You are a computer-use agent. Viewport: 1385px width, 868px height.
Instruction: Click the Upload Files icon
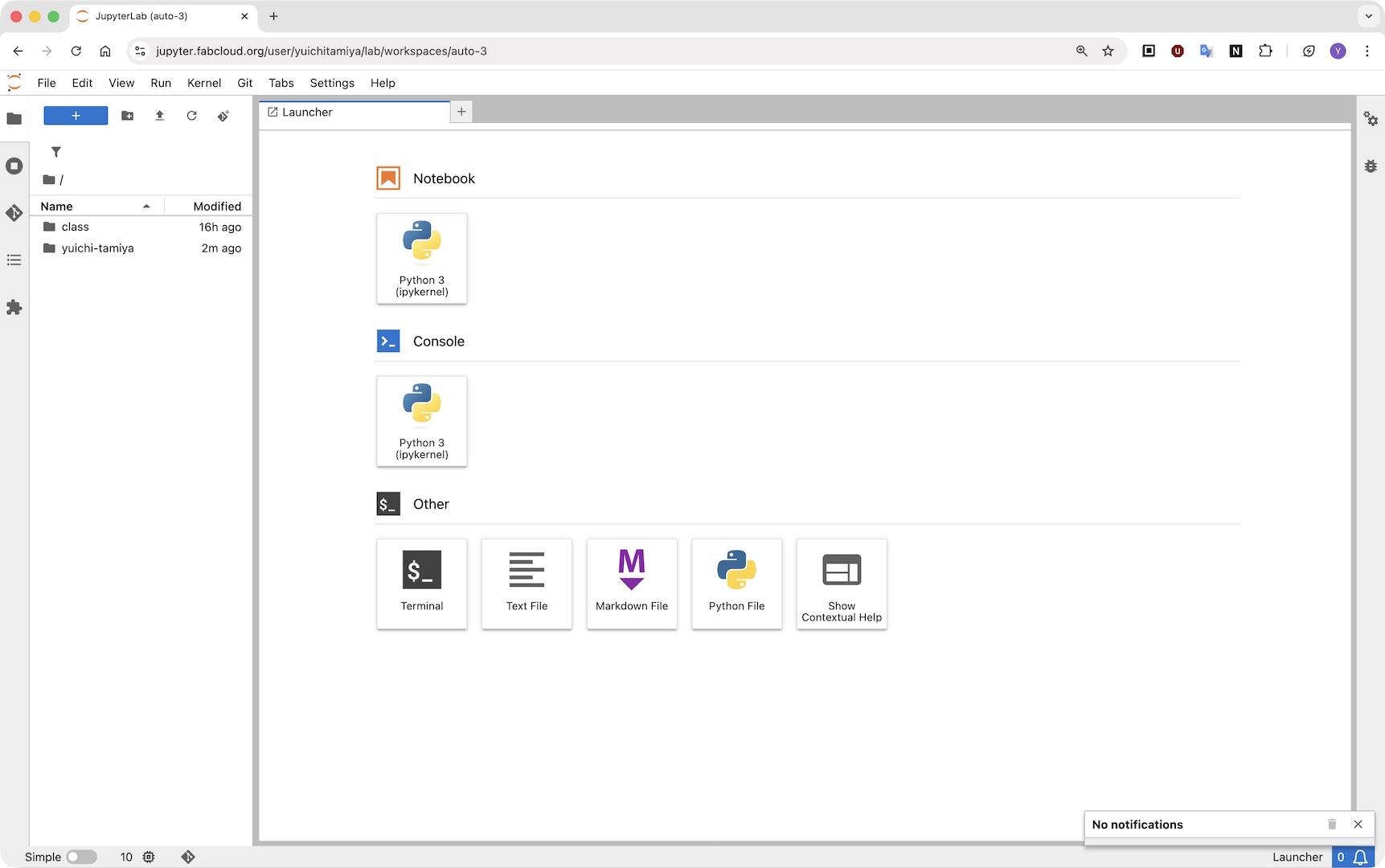pos(159,116)
